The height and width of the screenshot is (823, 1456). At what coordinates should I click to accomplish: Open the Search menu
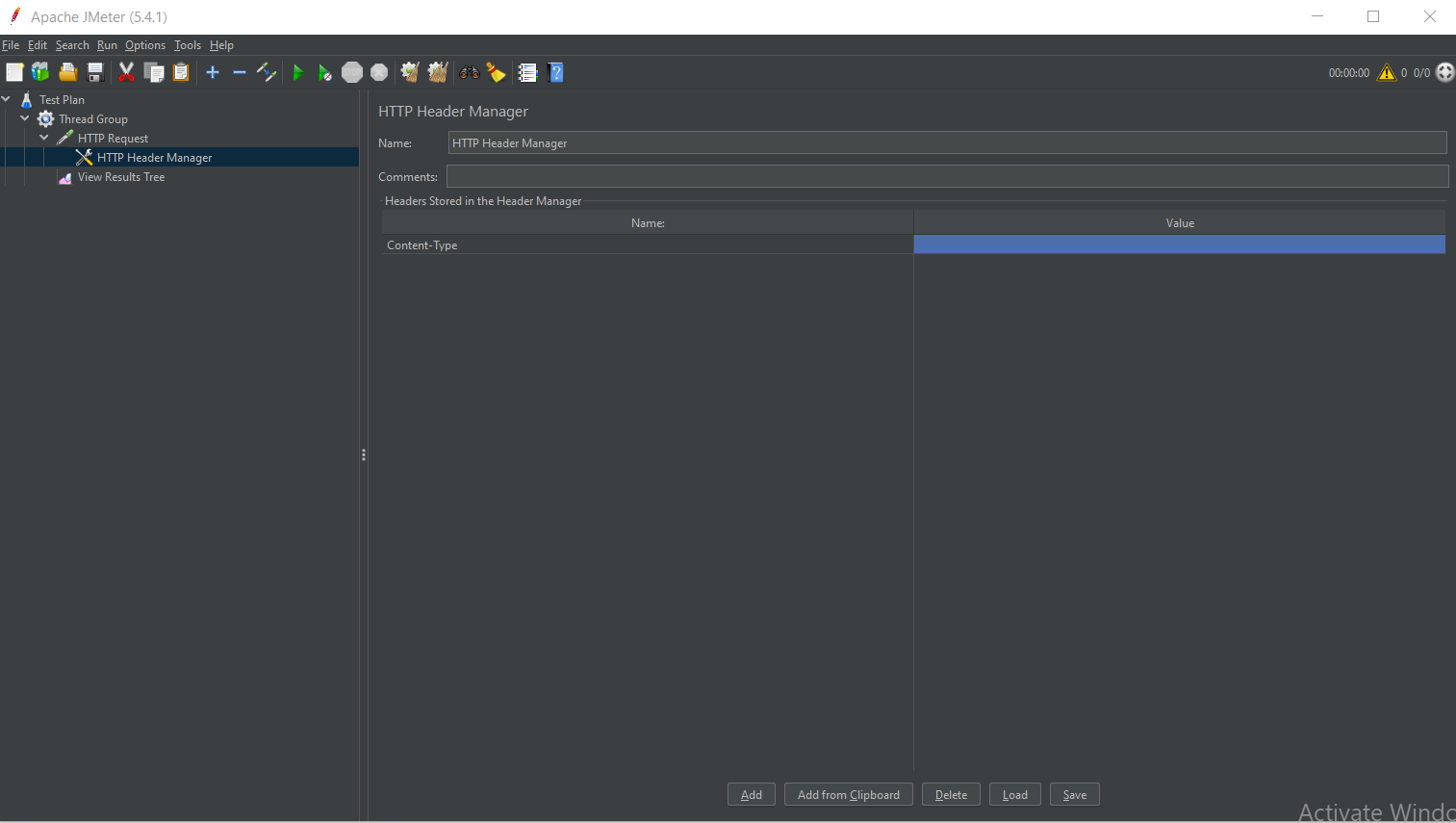(x=72, y=45)
